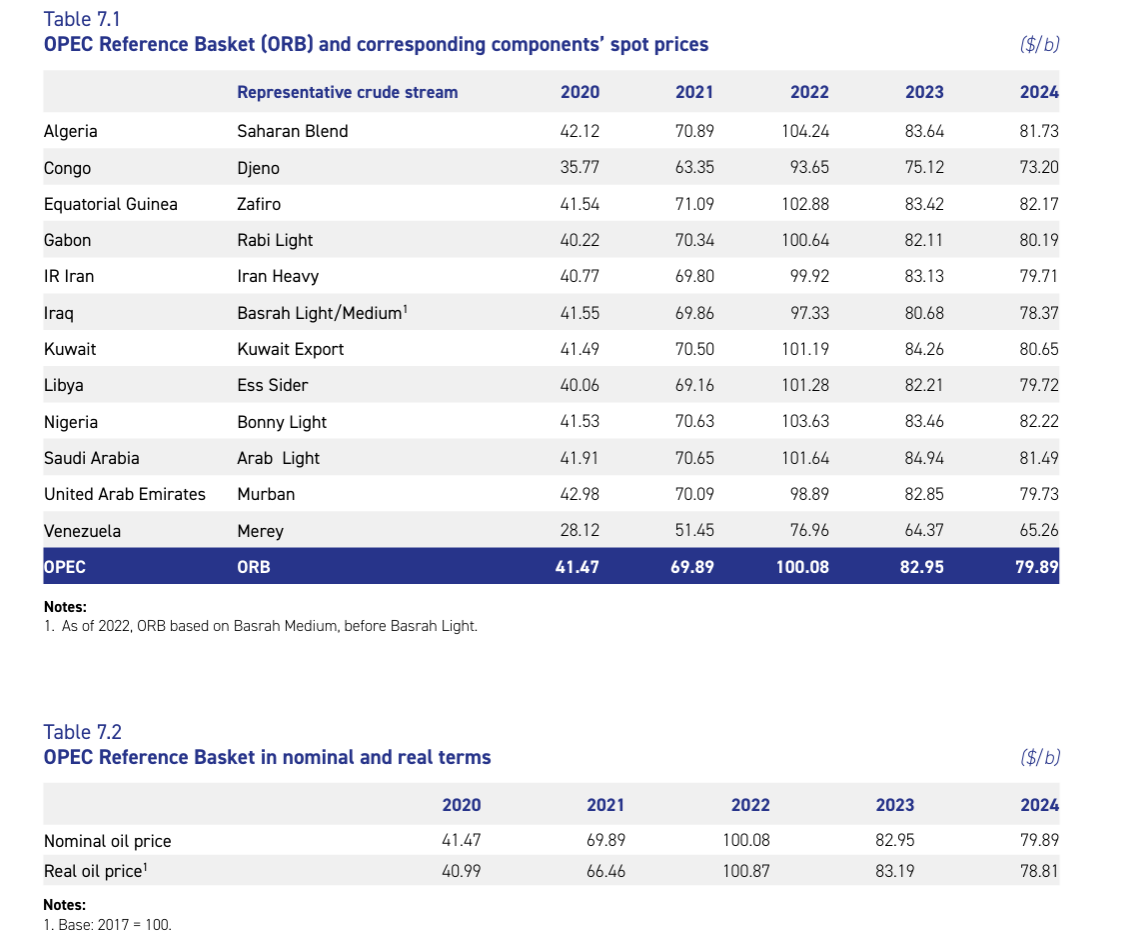Select the 'Equatorial Guinea' row label
This screenshot has width=1142, height=937.
click(111, 204)
